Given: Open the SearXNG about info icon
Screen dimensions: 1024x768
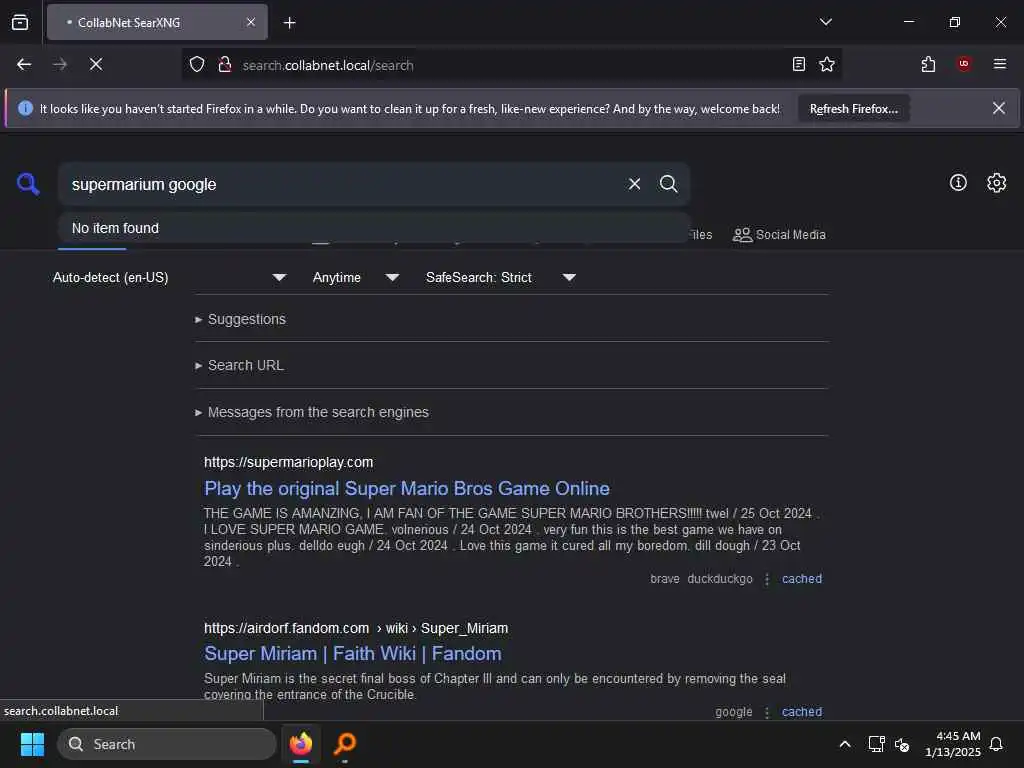Looking at the screenshot, I should pyautogui.click(x=958, y=183).
